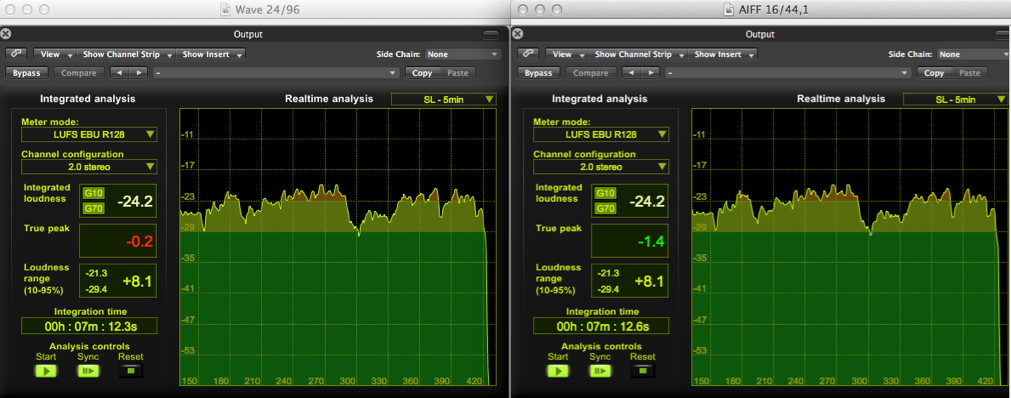Close the Output plugin panel in Wave 24/96

[x=6, y=34]
